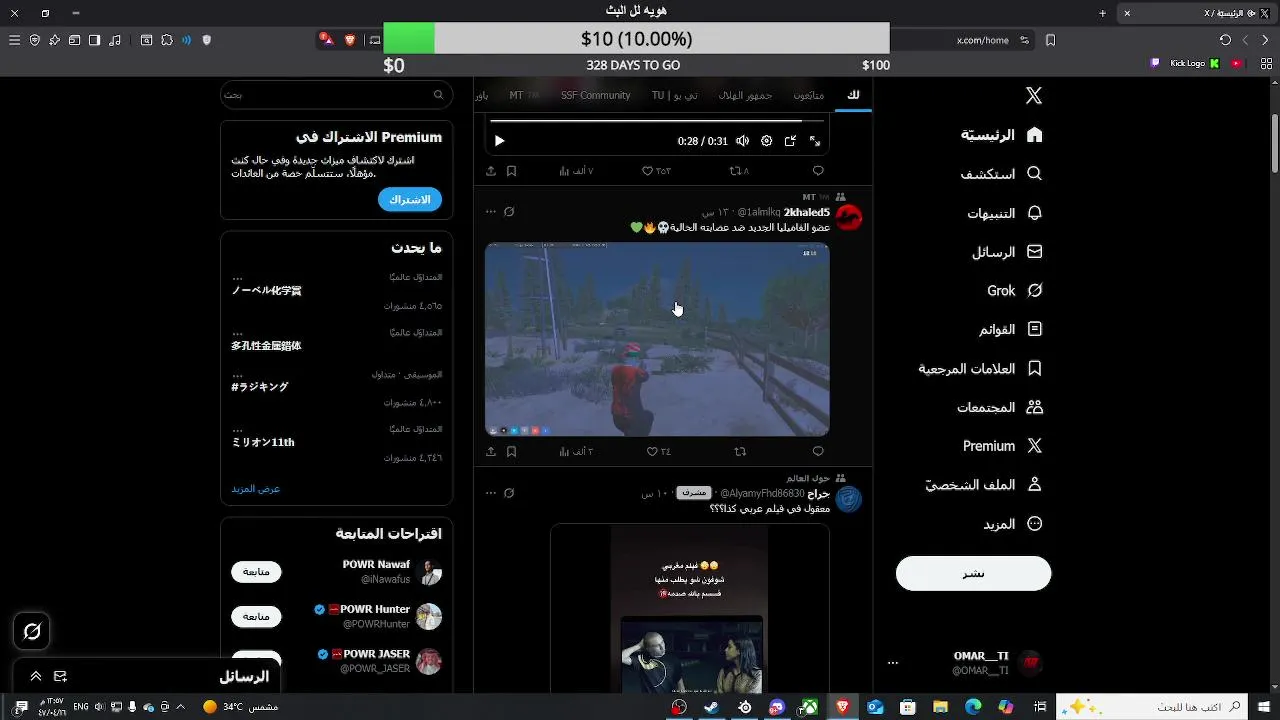Switch to the SSF Community tab
1280x720 pixels.
pyautogui.click(x=596, y=95)
